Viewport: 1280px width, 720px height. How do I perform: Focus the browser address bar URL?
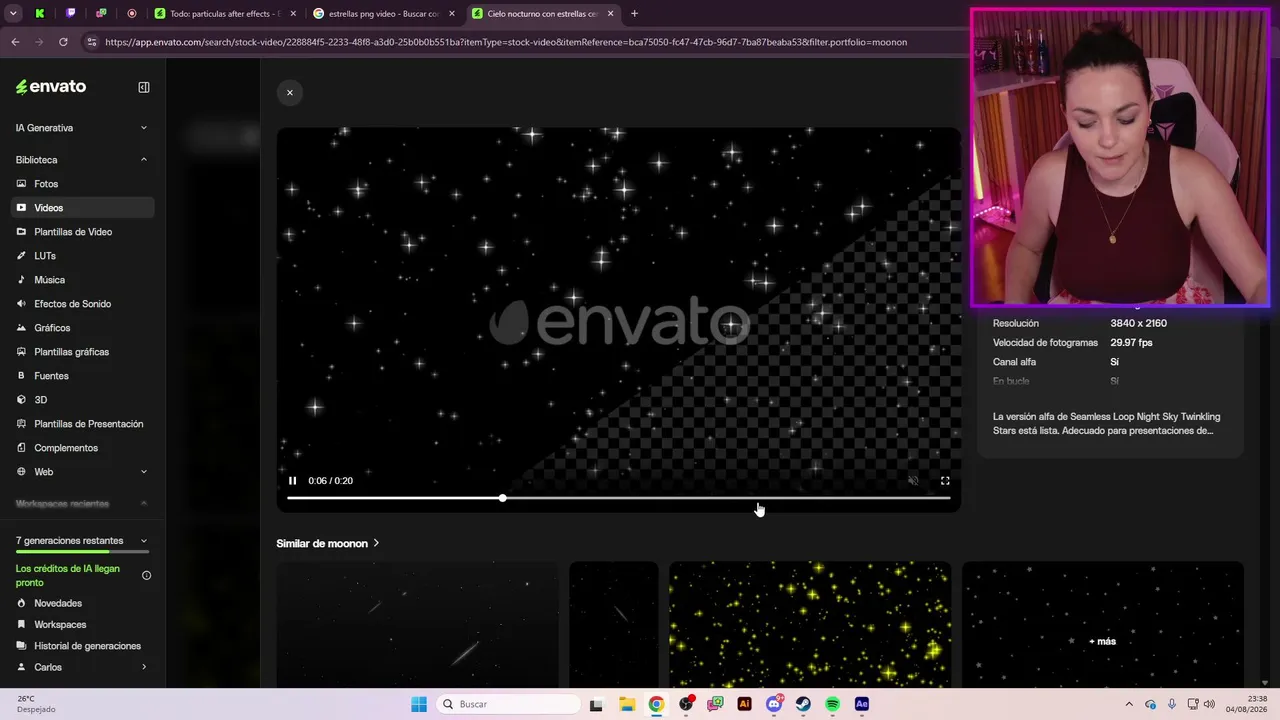pos(506,42)
